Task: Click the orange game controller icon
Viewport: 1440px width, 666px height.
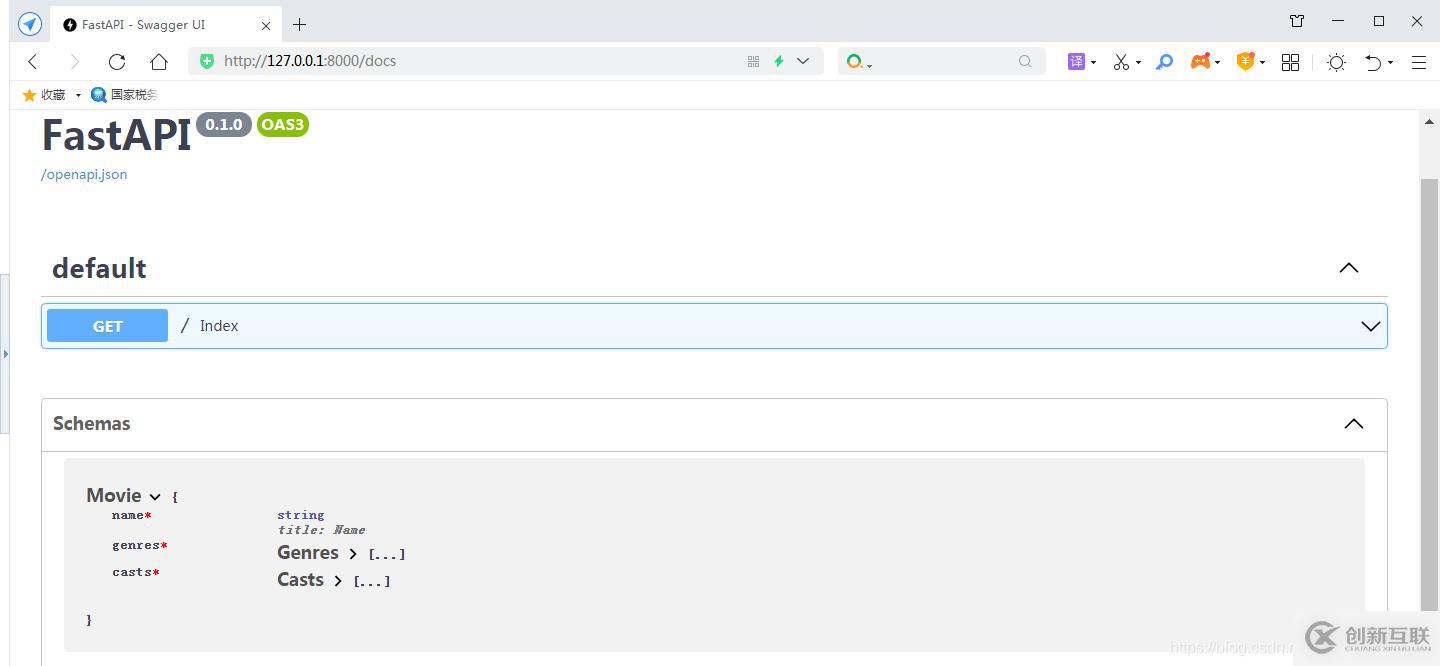Action: point(1200,62)
